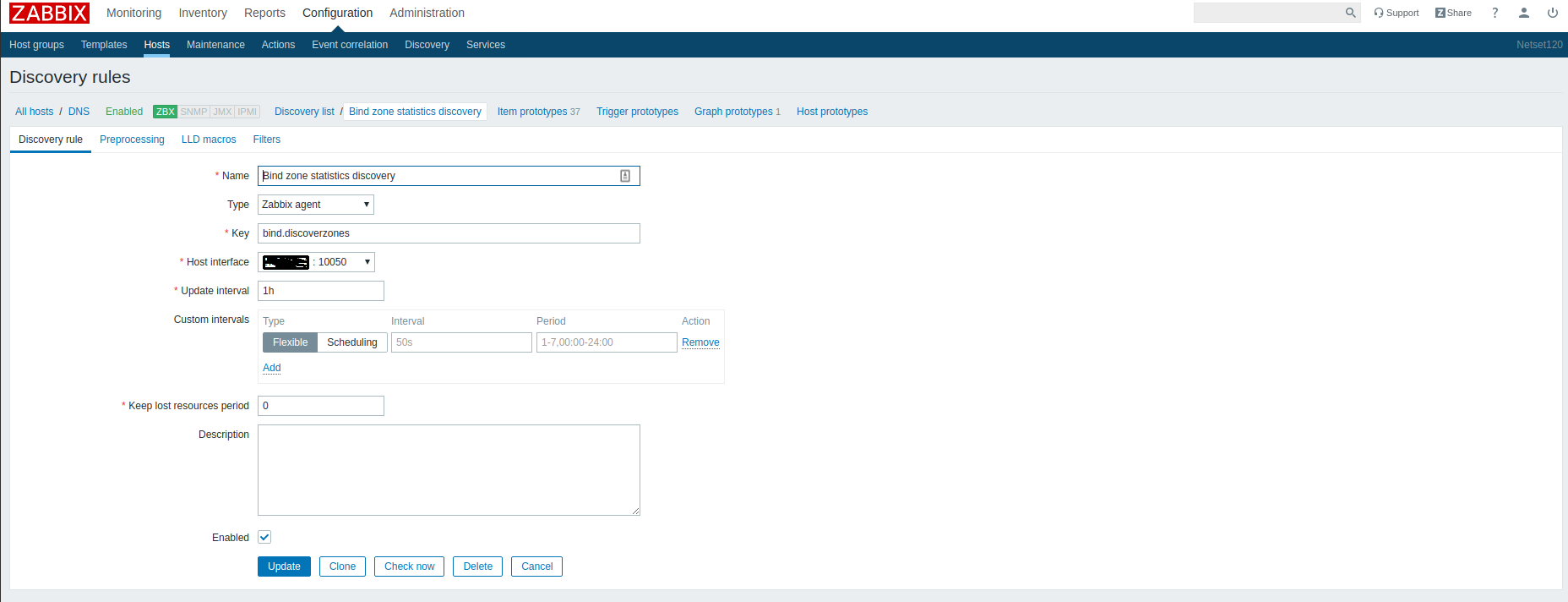Open the Discovery list link
The height and width of the screenshot is (602, 1568).
point(304,112)
